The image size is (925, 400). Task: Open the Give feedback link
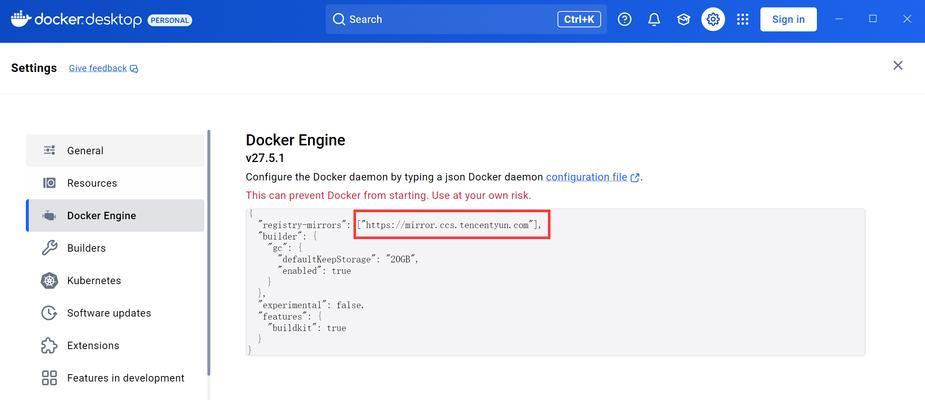click(98, 68)
